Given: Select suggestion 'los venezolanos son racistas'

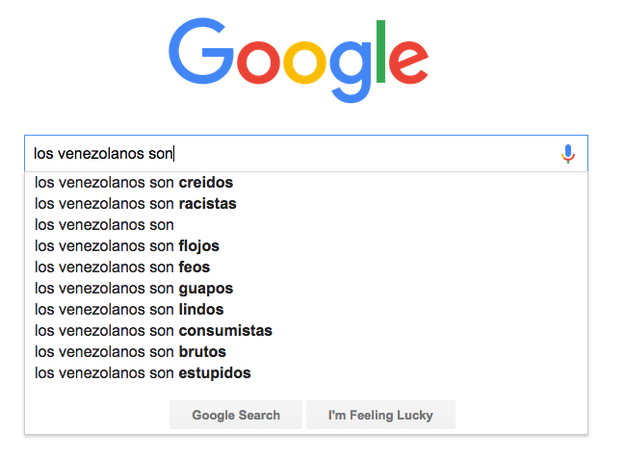Looking at the screenshot, I should click(x=306, y=204).
